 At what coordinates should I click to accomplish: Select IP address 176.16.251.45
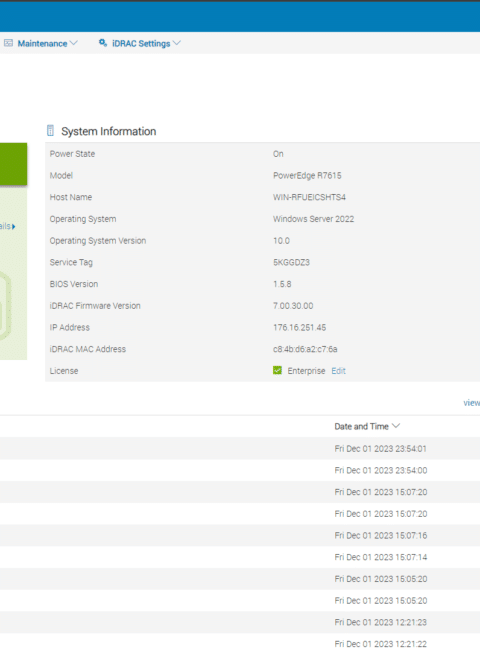point(300,327)
